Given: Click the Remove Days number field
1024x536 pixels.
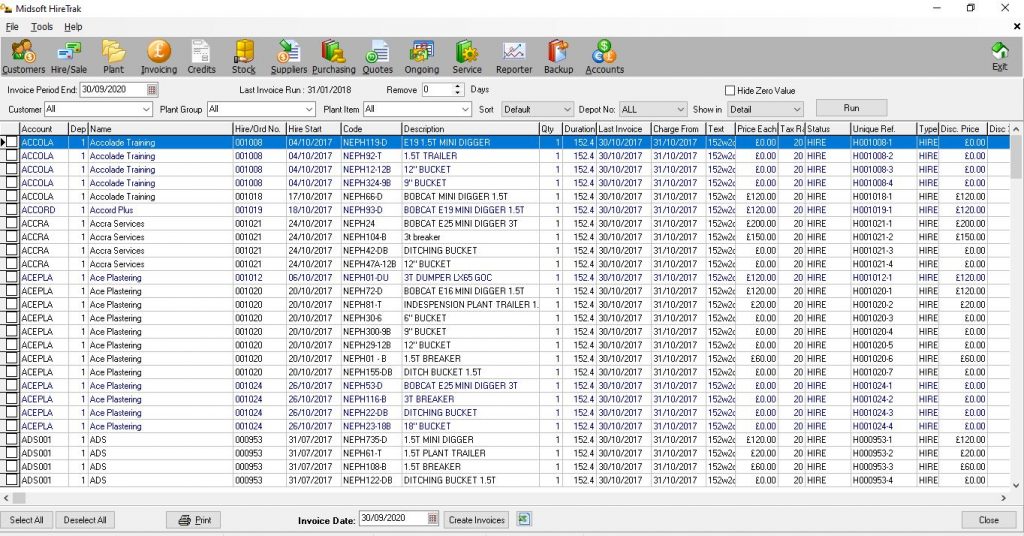Looking at the screenshot, I should coord(437,89).
